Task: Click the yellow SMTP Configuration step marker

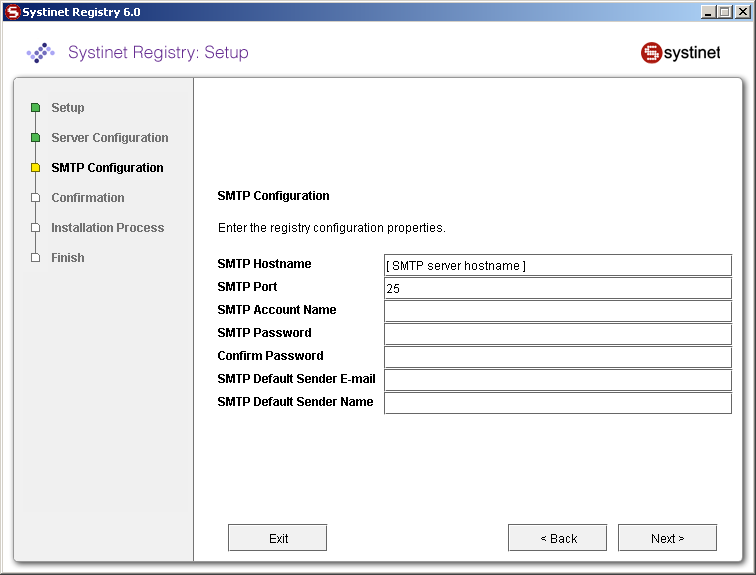Action: click(35, 168)
